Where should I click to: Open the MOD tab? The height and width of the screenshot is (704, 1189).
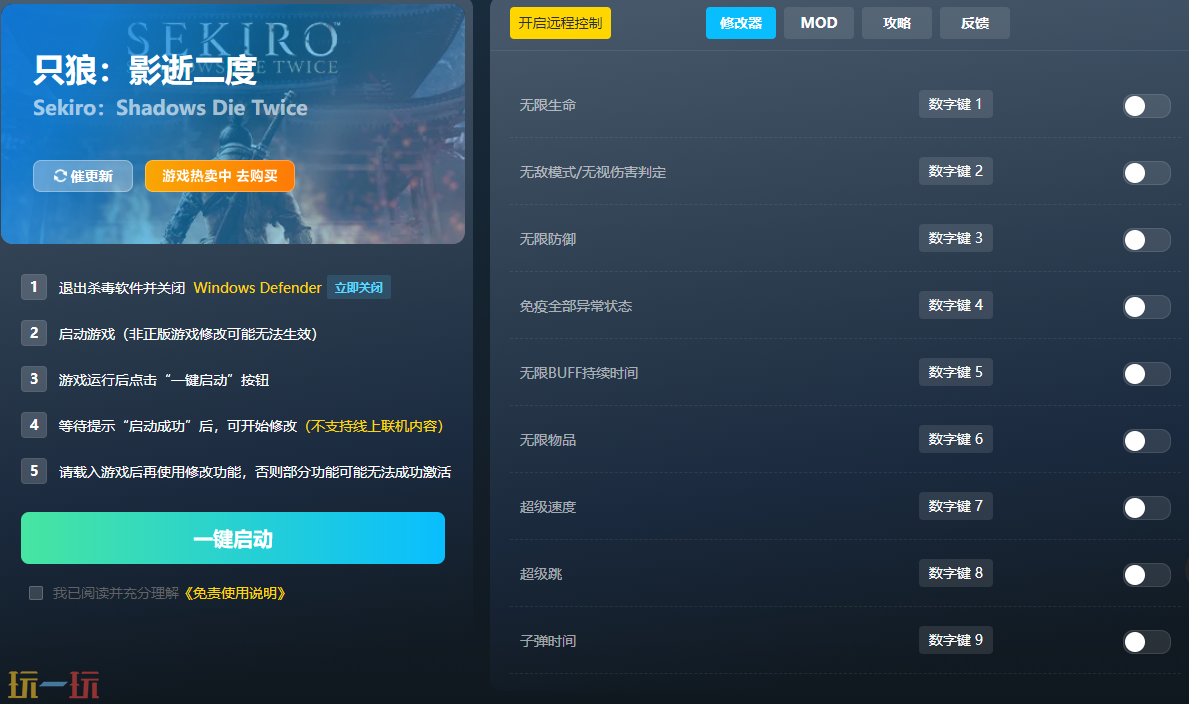[819, 23]
